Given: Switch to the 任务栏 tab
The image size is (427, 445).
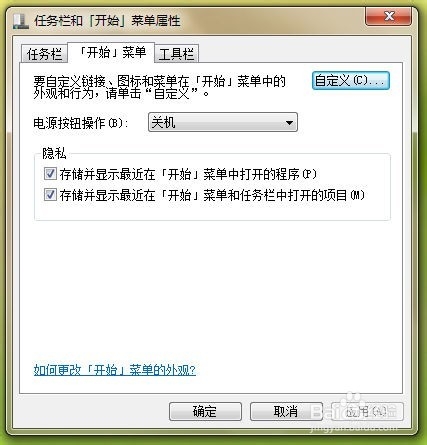Looking at the screenshot, I should click(45, 54).
